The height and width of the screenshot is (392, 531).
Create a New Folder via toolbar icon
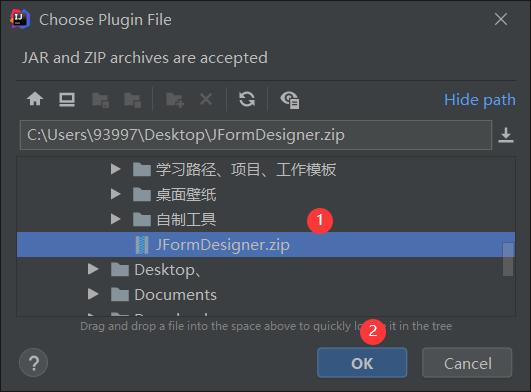(x=175, y=100)
